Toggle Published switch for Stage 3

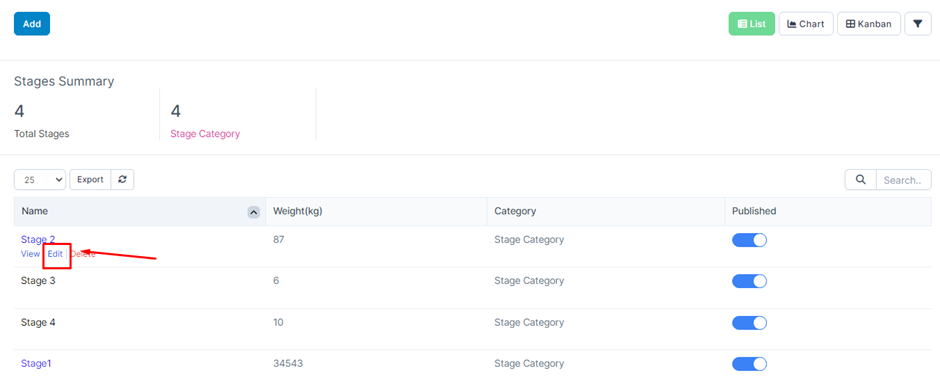(x=749, y=281)
